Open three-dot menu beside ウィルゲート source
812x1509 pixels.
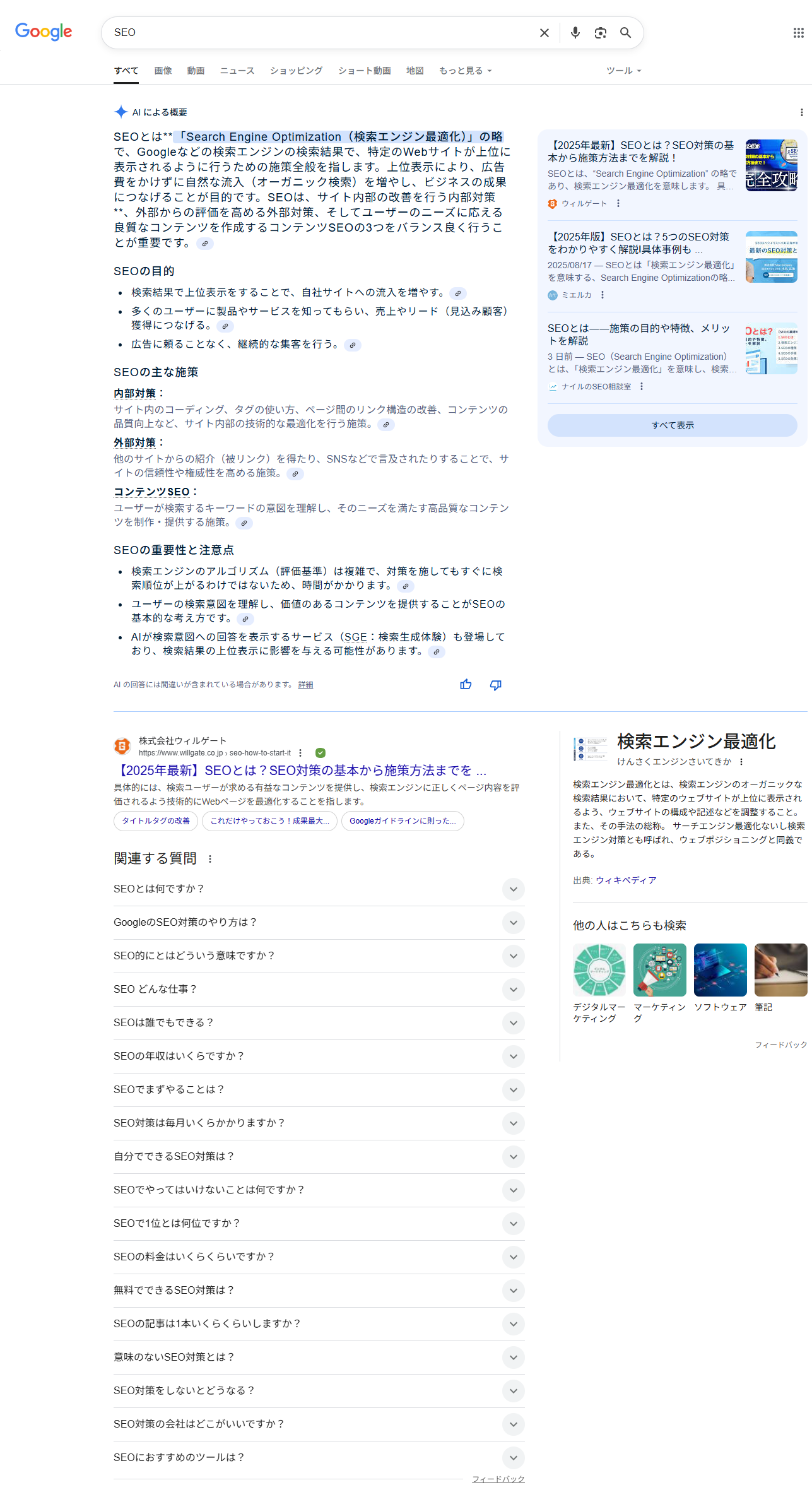click(618, 204)
